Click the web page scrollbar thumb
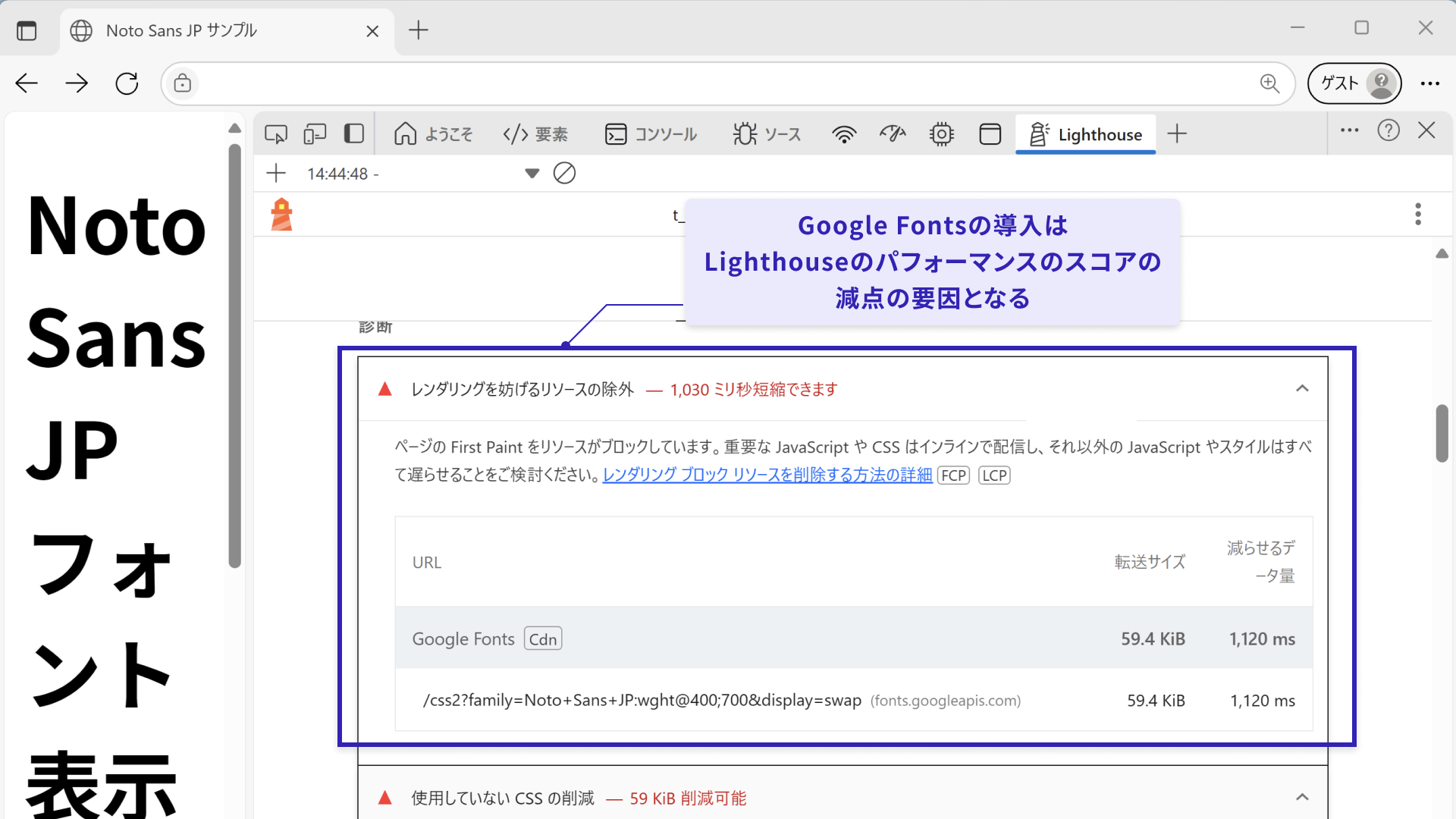 pyautogui.click(x=235, y=356)
